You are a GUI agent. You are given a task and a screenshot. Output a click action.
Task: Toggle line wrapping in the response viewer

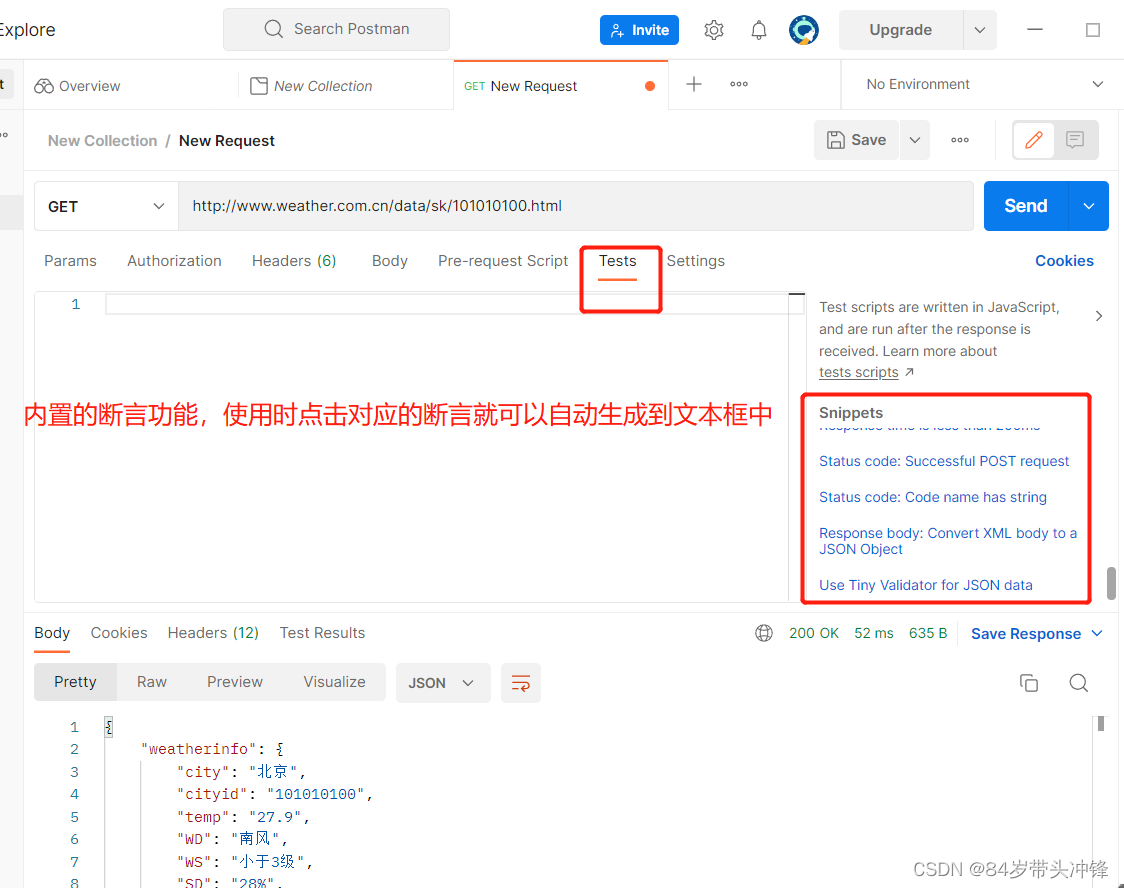[x=521, y=683]
